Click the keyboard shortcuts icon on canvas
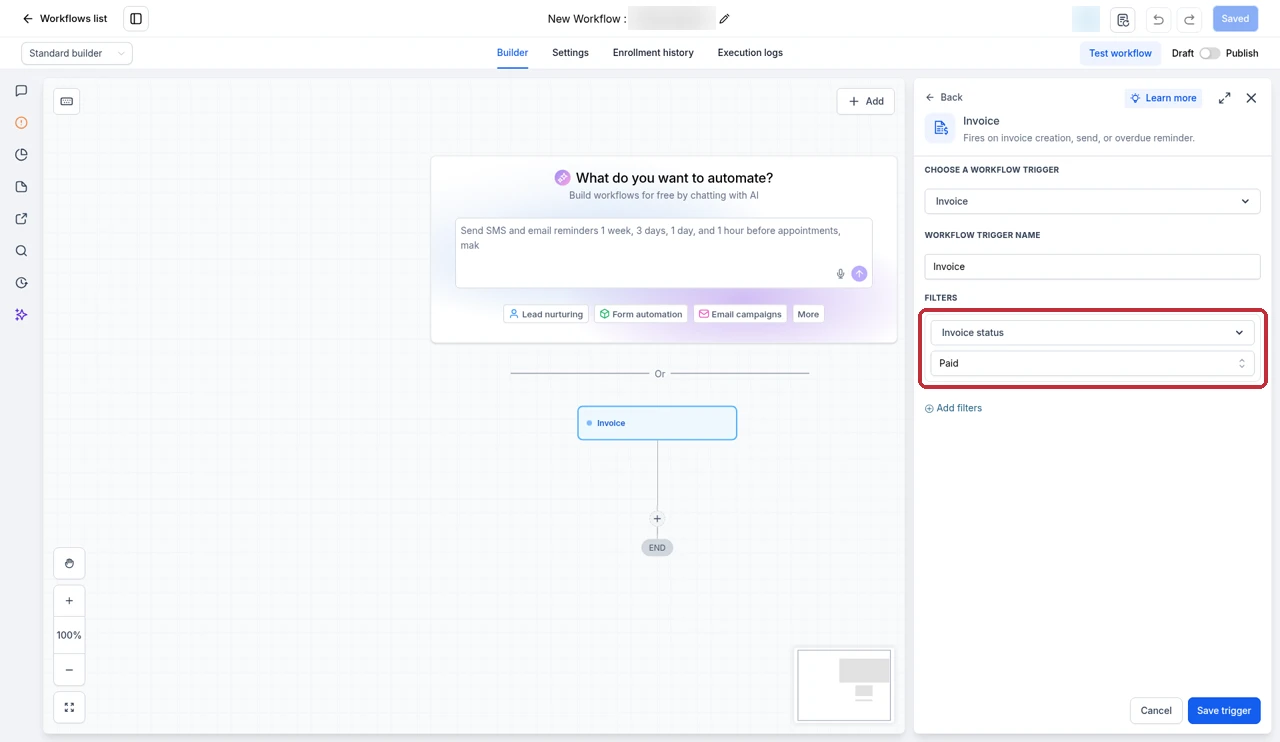This screenshot has width=1280, height=742. tap(67, 101)
